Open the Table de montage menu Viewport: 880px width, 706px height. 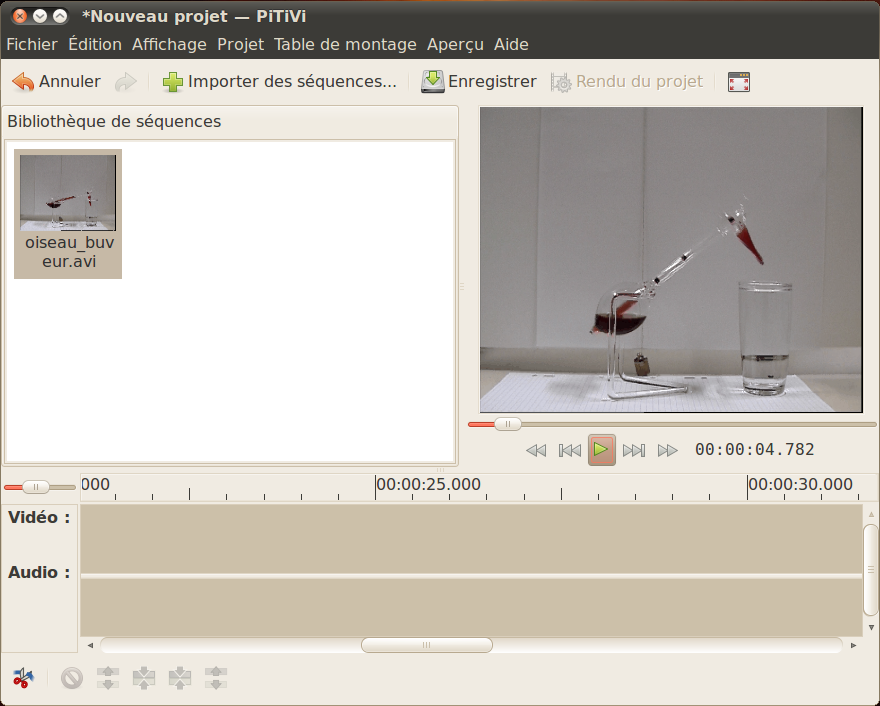345,44
